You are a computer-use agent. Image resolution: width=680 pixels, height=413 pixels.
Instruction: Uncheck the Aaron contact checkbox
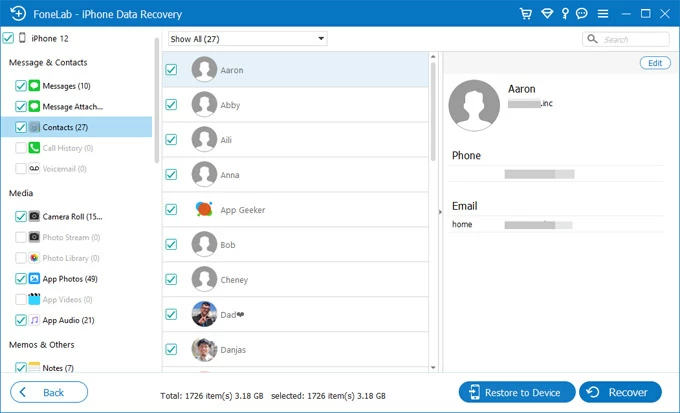tap(171, 70)
